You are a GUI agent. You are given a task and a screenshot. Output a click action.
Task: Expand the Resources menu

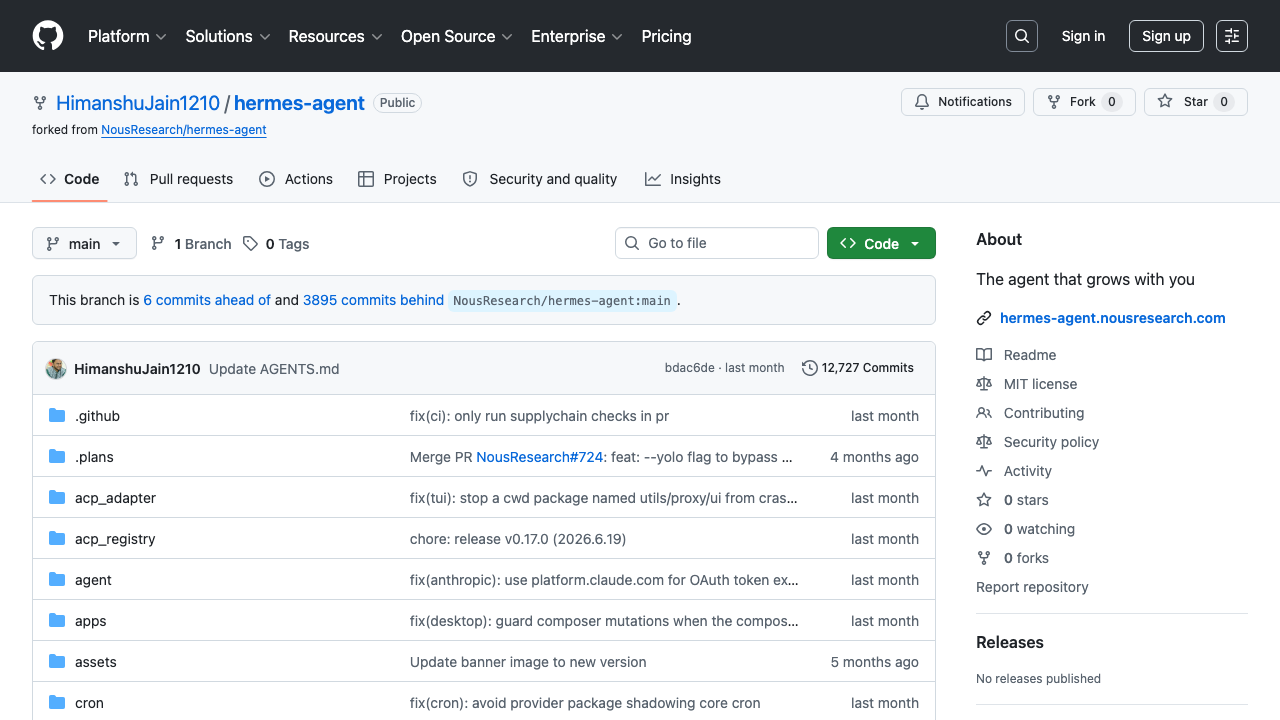[336, 36]
